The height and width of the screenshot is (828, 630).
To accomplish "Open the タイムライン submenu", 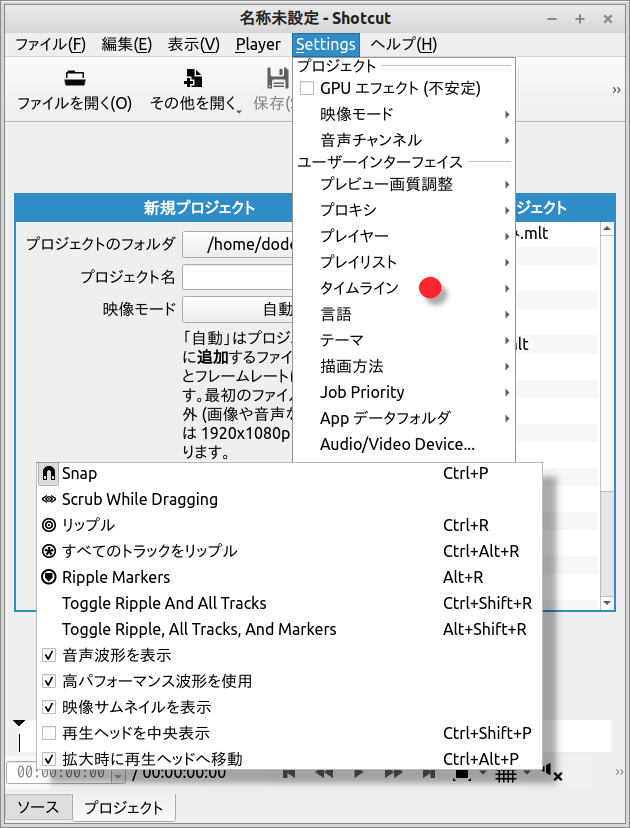I will tap(404, 288).
